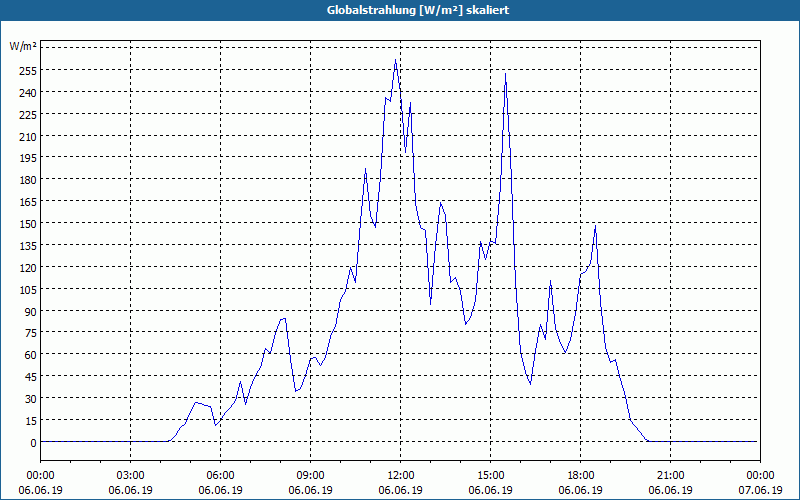800x500 pixels.
Task: Click the 06.06.19 date under 09:00
Action: click(x=310, y=490)
